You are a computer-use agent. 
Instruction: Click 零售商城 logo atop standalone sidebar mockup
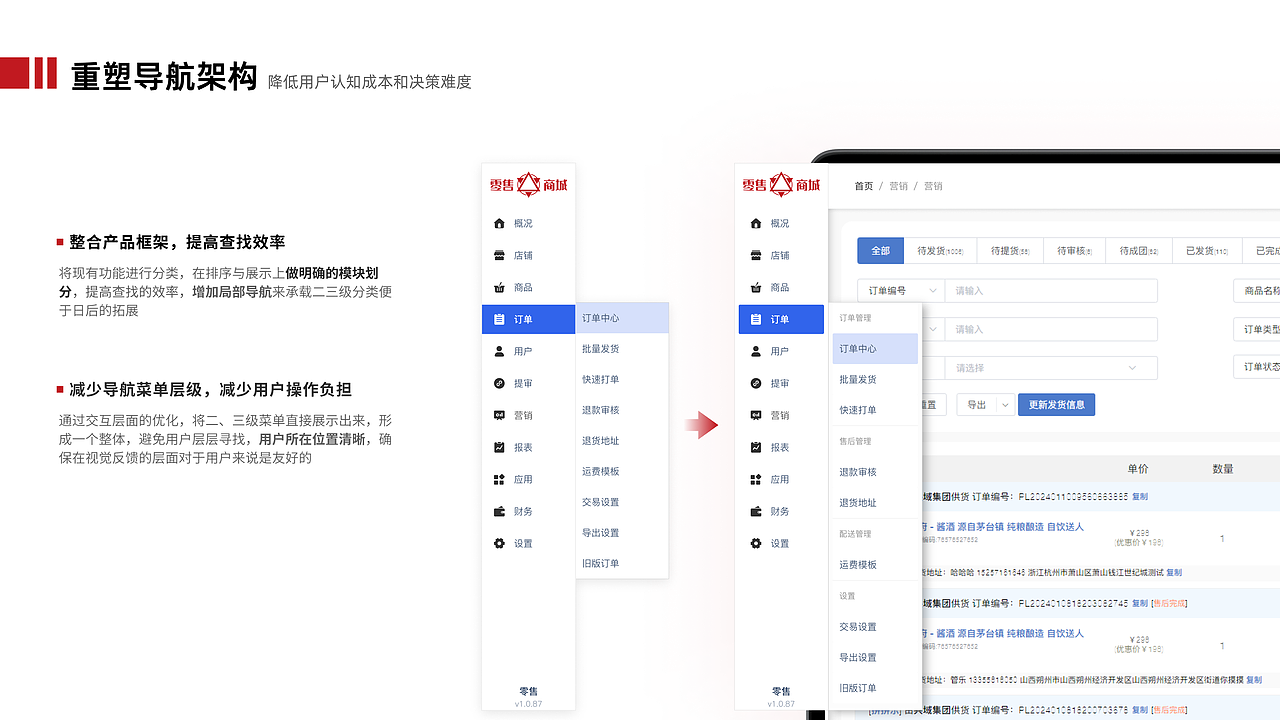[x=528, y=184]
